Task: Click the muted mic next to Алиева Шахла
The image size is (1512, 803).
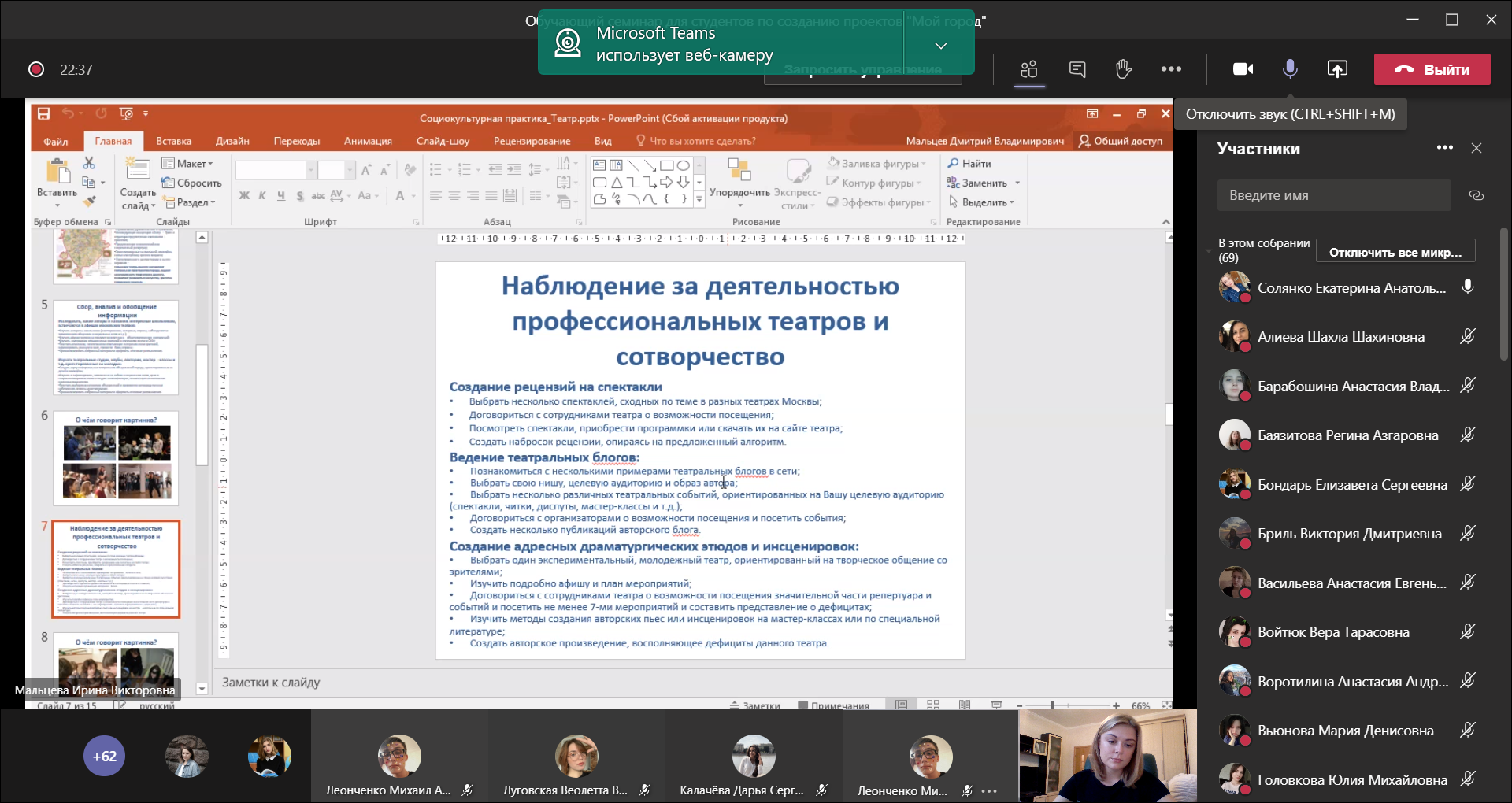Action: [1467, 337]
